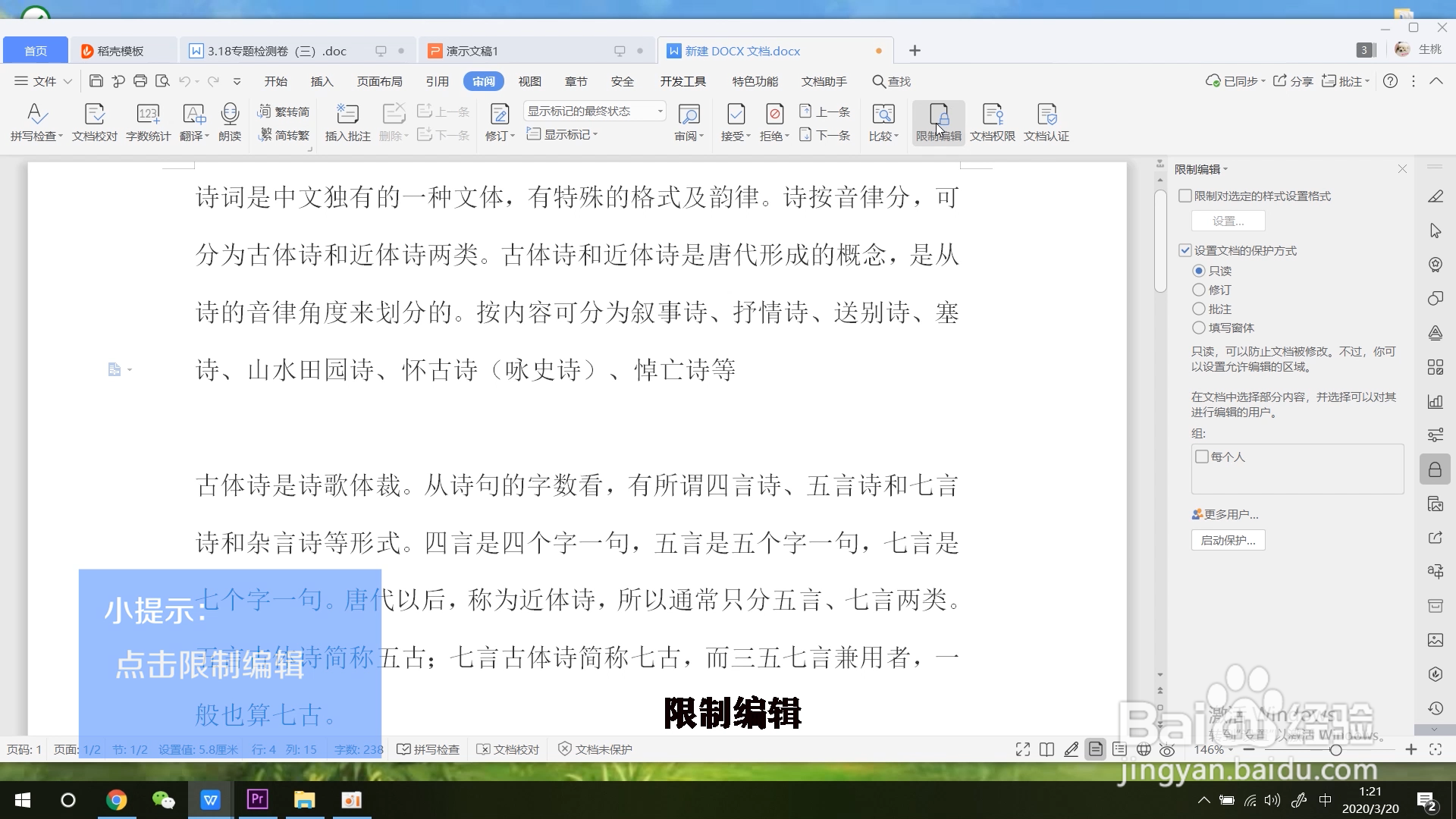The height and width of the screenshot is (819, 1456).
Task: Check the 每个人 group checkbox
Action: point(1202,457)
